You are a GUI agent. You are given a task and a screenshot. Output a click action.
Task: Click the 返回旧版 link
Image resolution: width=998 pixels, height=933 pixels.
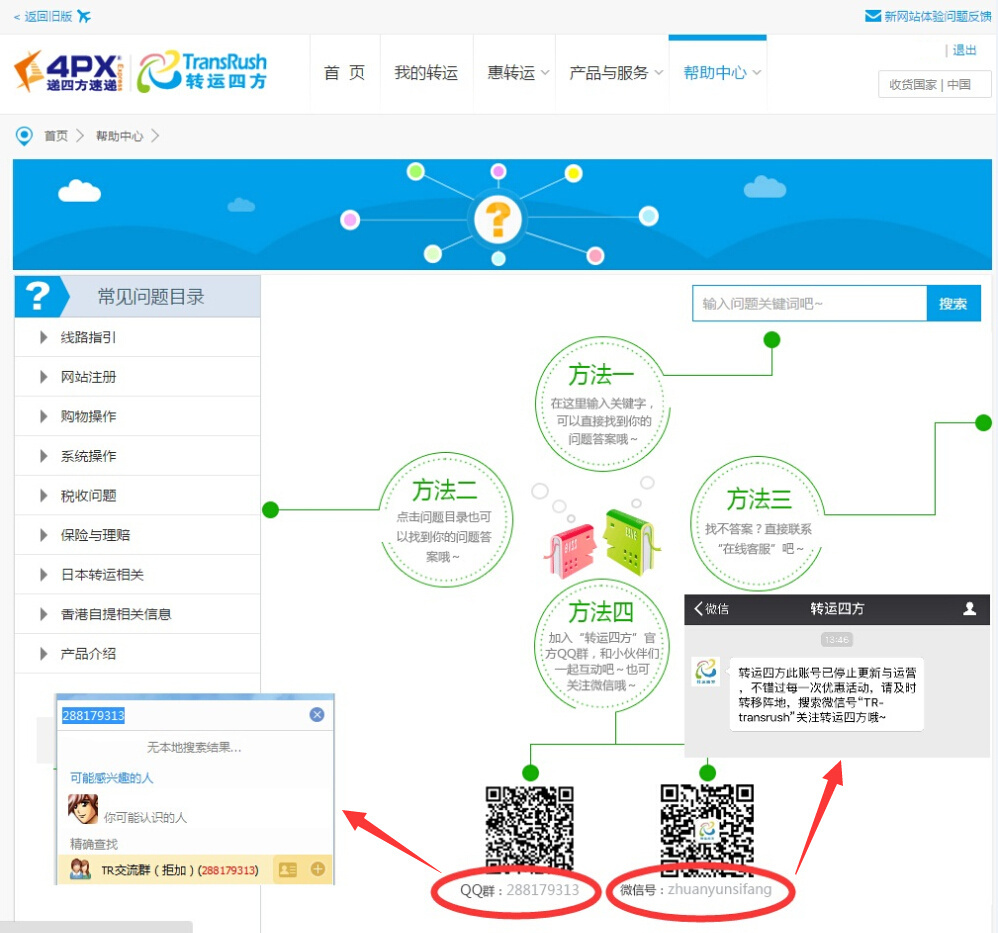(48, 17)
